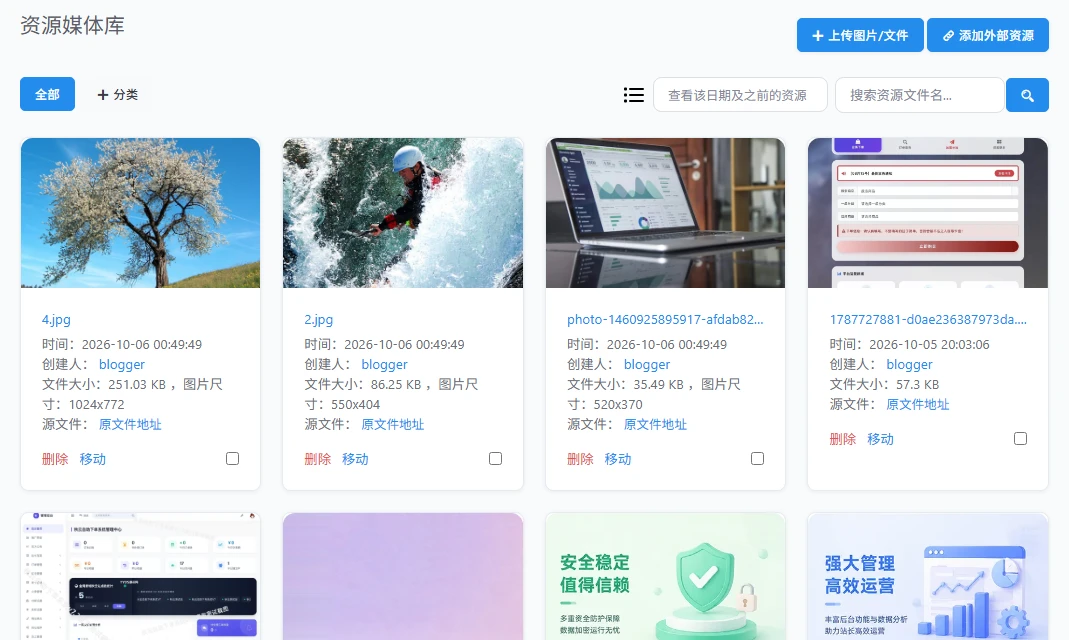Click the magnifier search button
This screenshot has height=640, width=1069.
pyautogui.click(x=1027, y=95)
